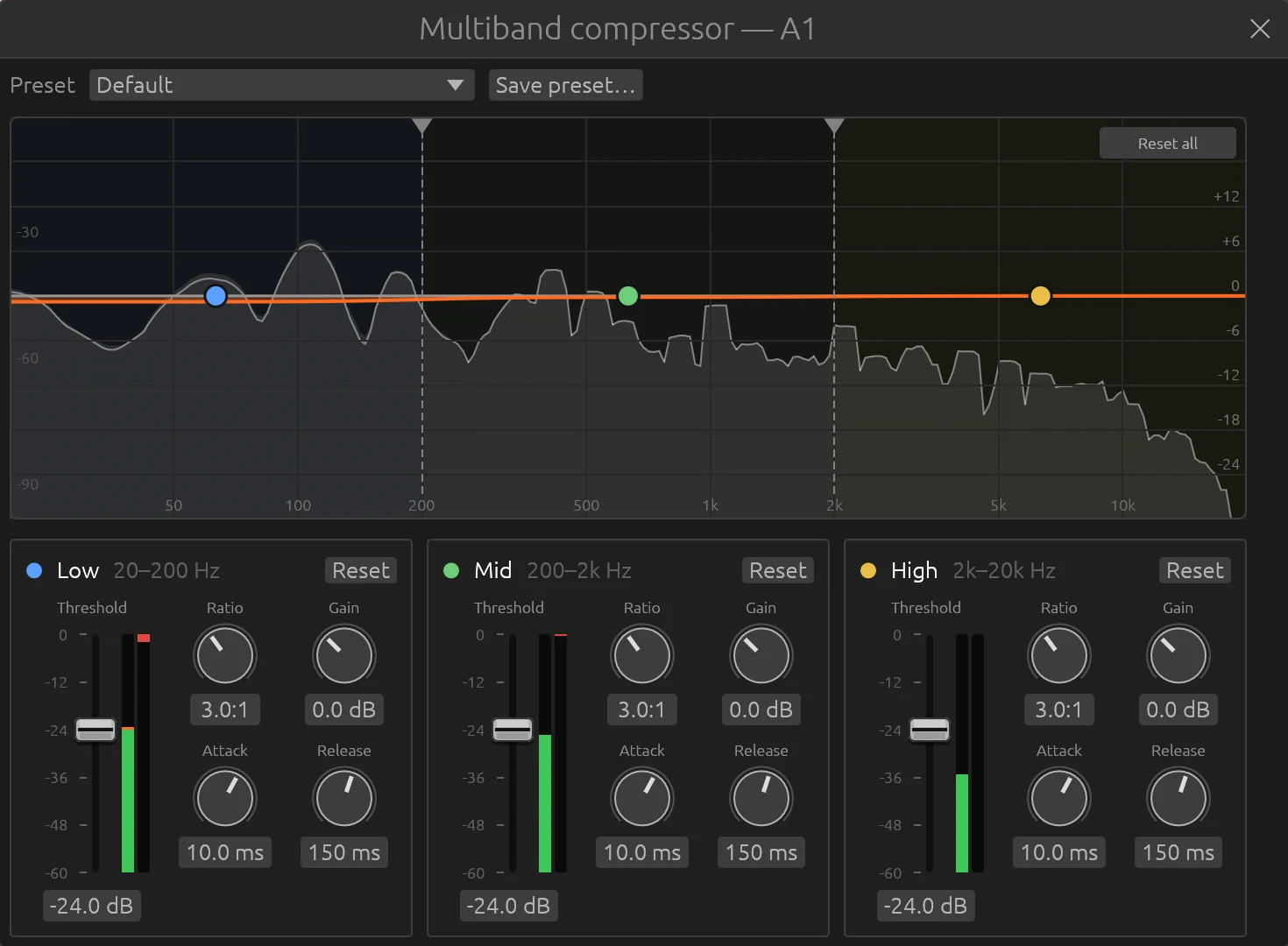
Task: Click the High band -24.0 dB threshold value field
Action: click(926, 906)
